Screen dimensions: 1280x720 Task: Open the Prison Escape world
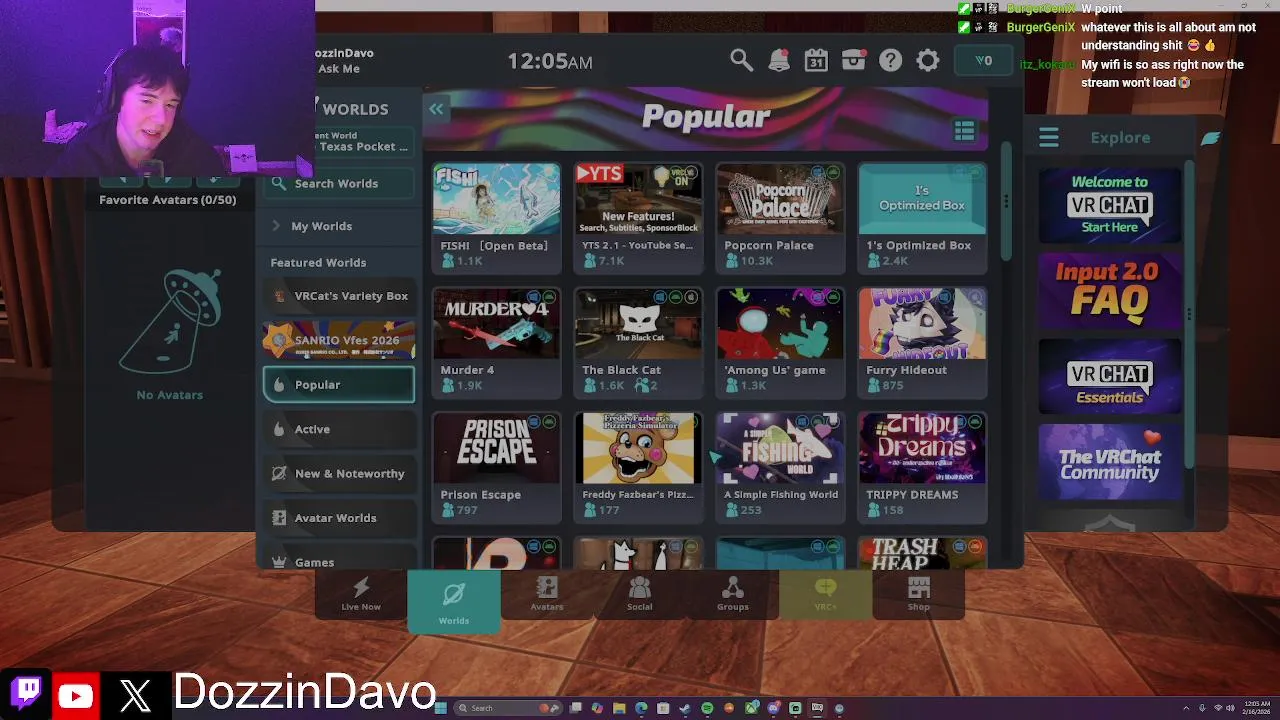[x=497, y=467]
